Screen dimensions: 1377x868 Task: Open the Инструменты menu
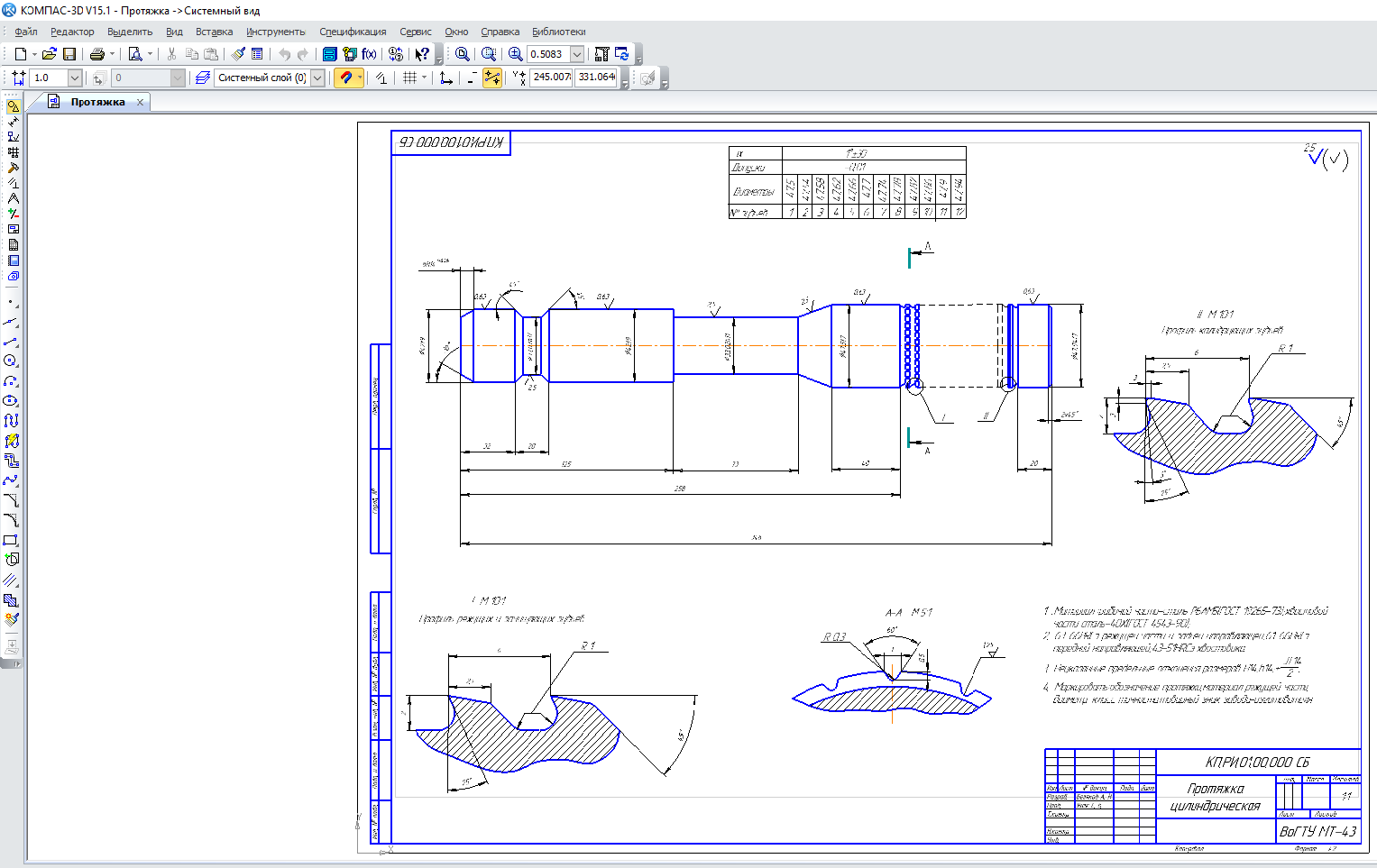275,32
